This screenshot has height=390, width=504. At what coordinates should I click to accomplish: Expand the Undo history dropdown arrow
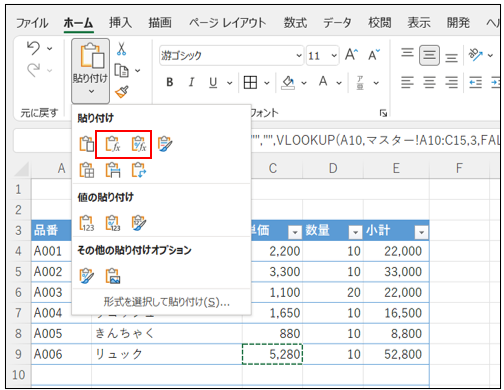[50, 49]
